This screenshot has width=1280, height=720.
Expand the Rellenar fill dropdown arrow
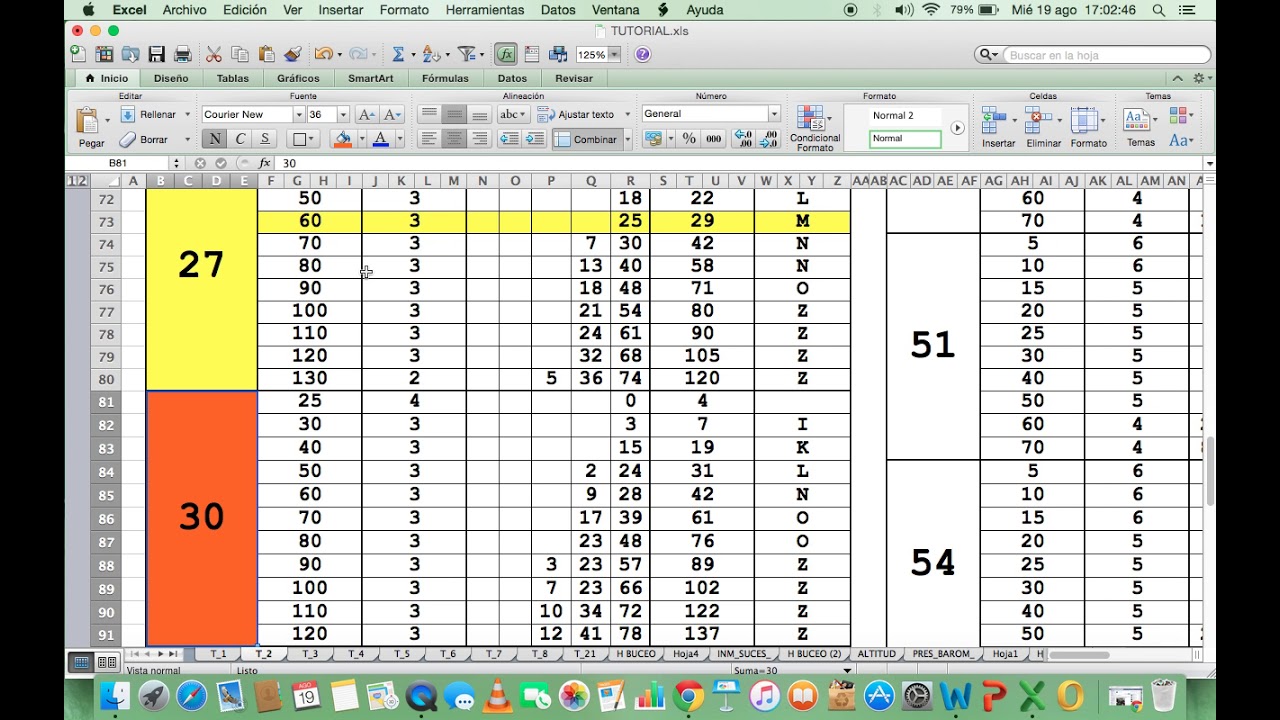pos(187,114)
